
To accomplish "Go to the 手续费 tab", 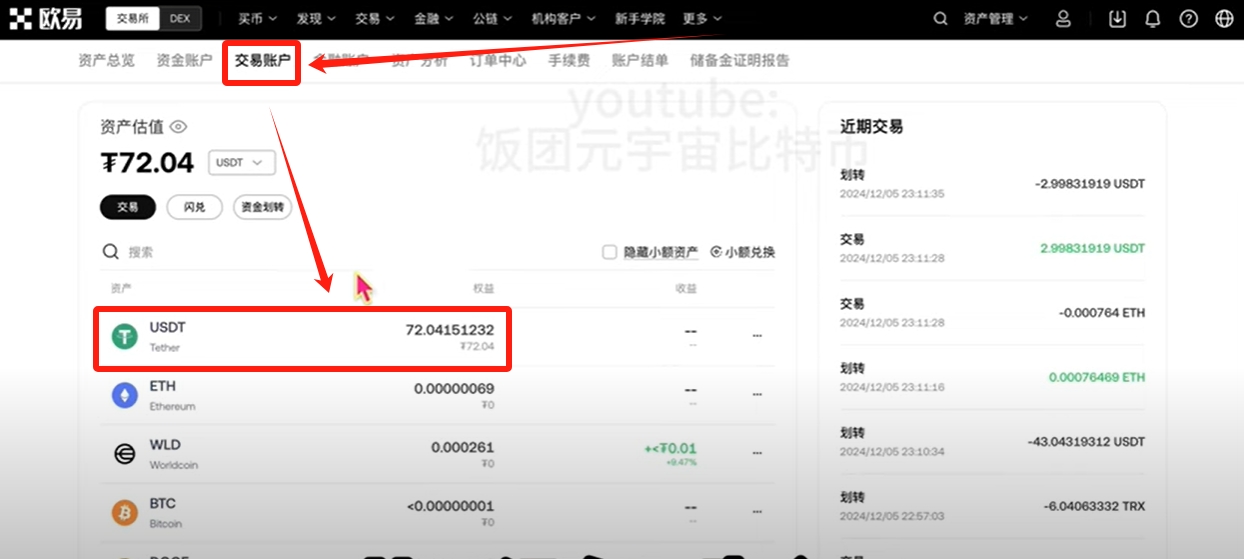I will pos(569,60).
